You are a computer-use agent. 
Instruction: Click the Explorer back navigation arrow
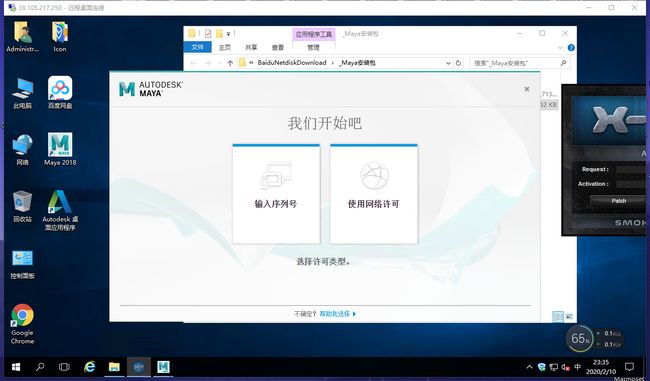[193, 63]
